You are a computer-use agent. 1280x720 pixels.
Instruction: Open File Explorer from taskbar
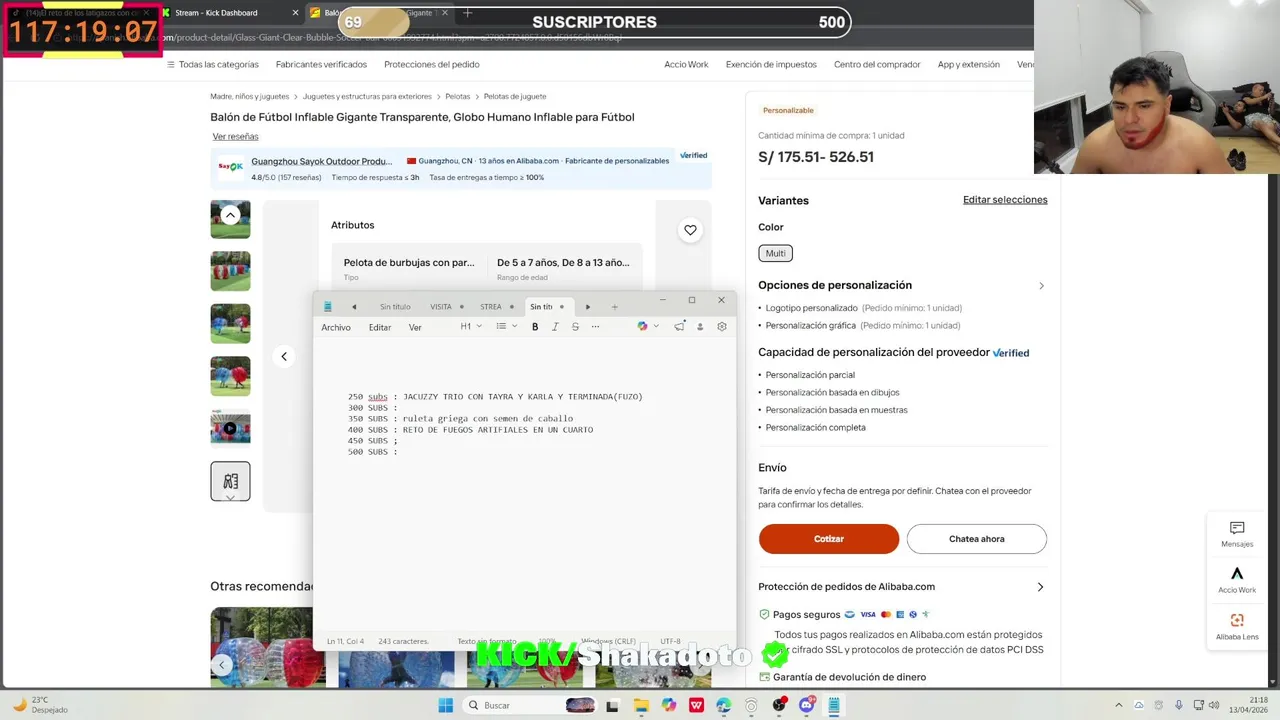click(641, 705)
